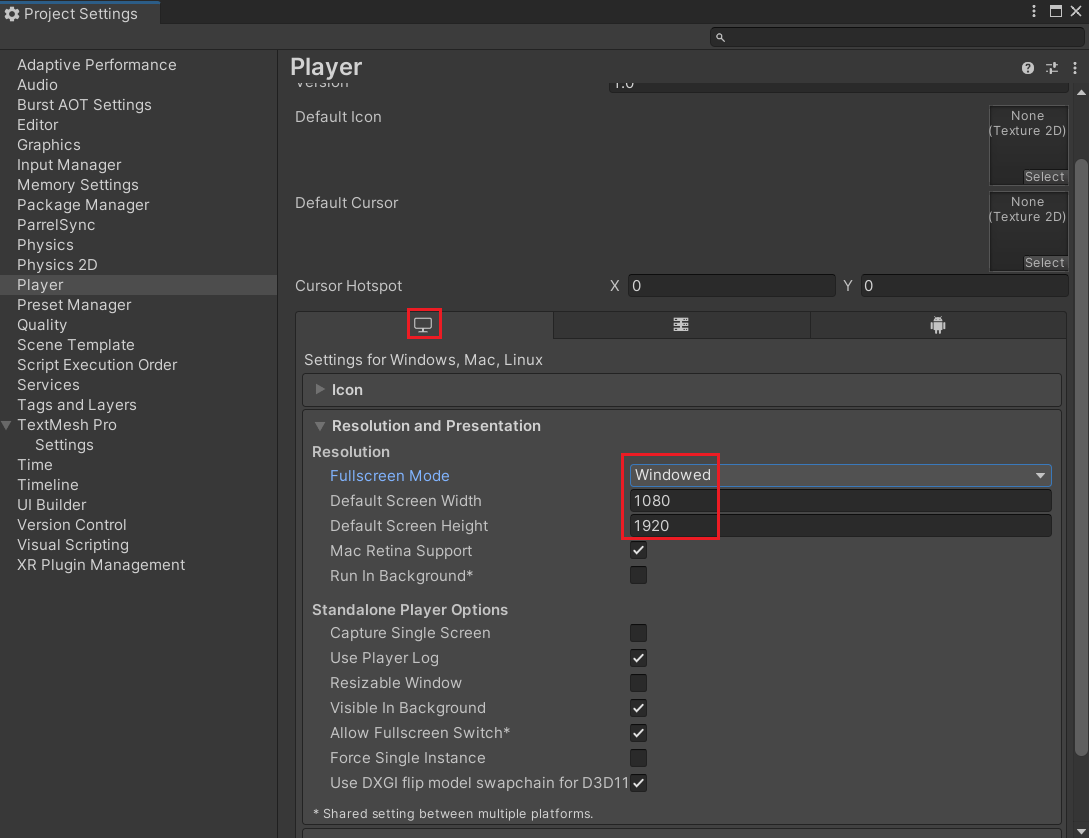
Task: Enable Resizable Window checkbox
Action: (638, 682)
